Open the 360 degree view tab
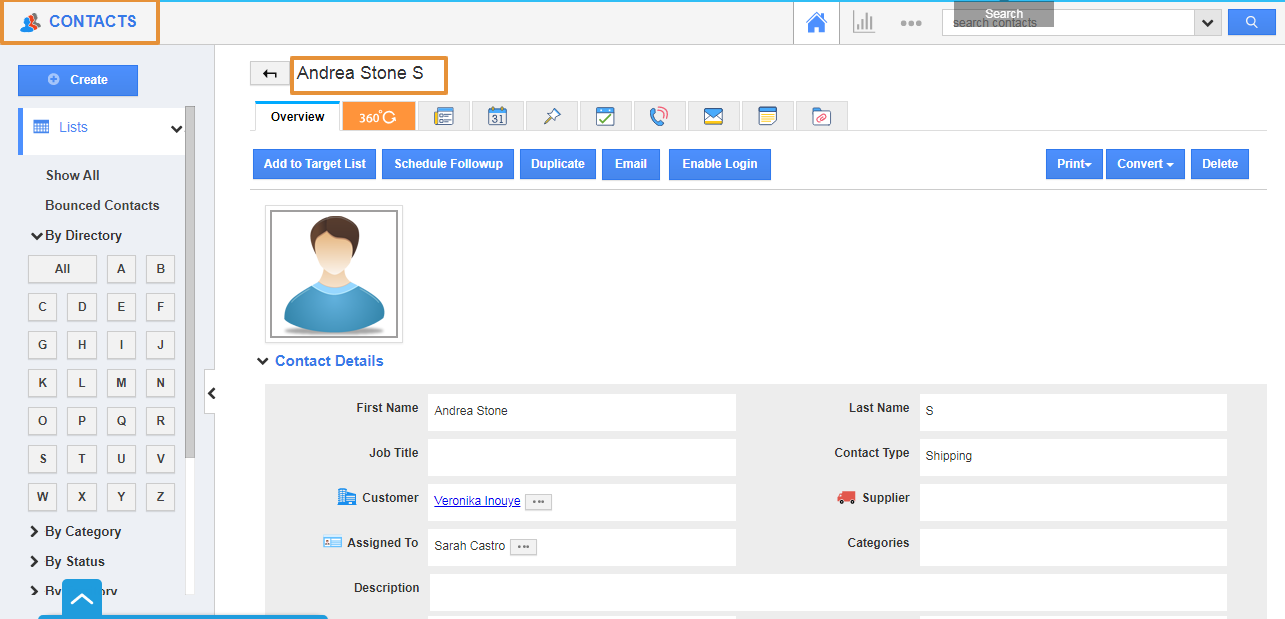 [378, 117]
